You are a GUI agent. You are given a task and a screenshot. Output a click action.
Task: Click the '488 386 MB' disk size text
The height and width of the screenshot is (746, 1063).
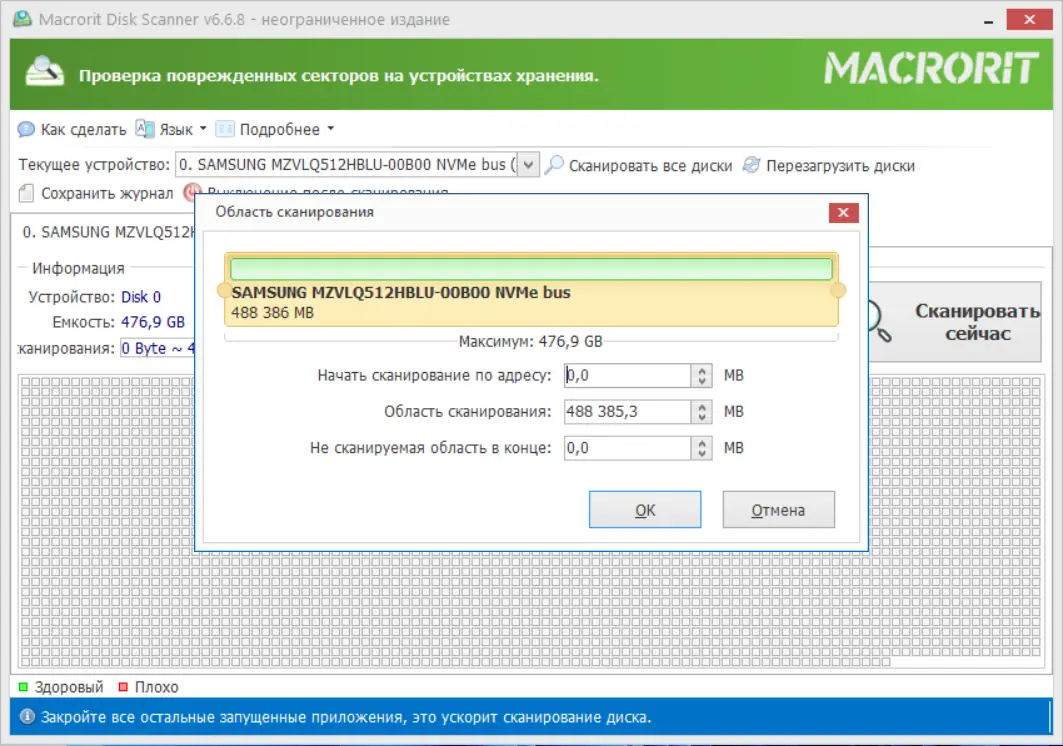tap(273, 313)
